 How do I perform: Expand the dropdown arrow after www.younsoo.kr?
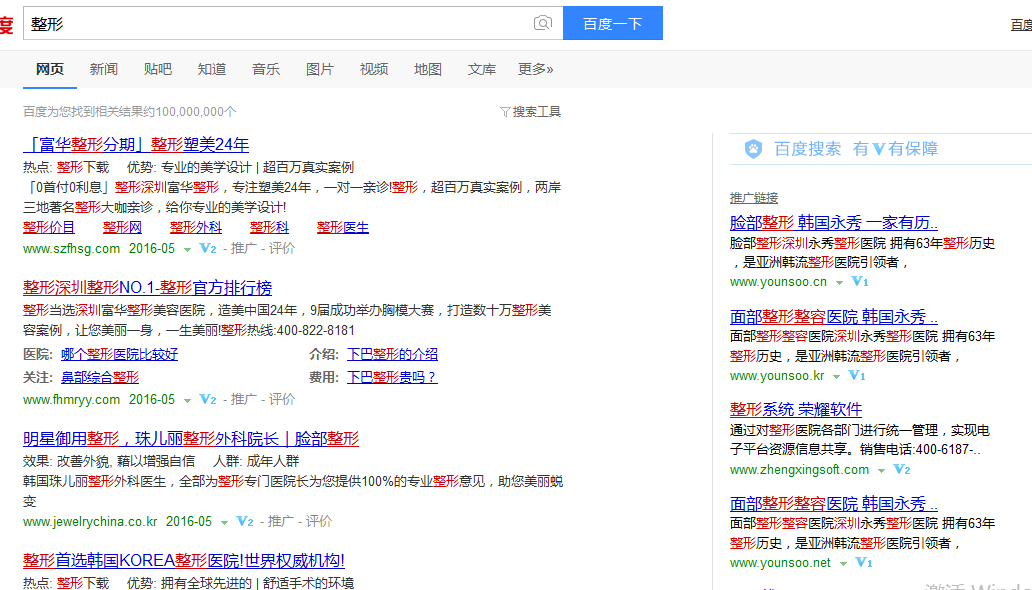(x=837, y=377)
